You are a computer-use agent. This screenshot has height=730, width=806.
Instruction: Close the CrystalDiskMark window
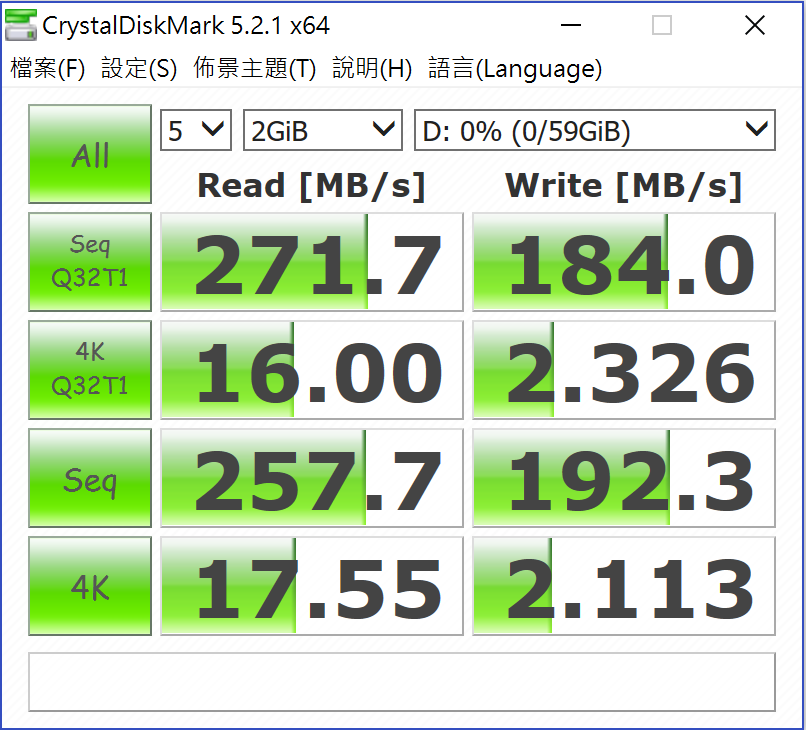(755, 25)
